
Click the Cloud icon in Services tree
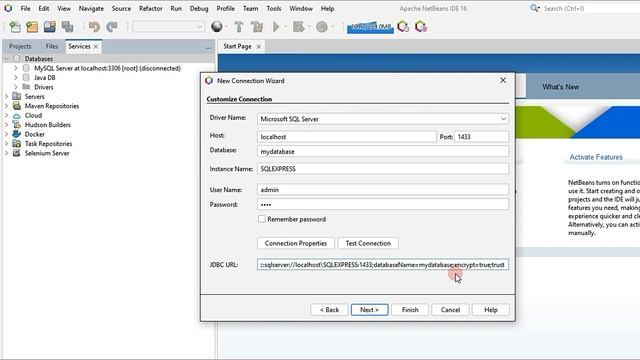click(17, 116)
